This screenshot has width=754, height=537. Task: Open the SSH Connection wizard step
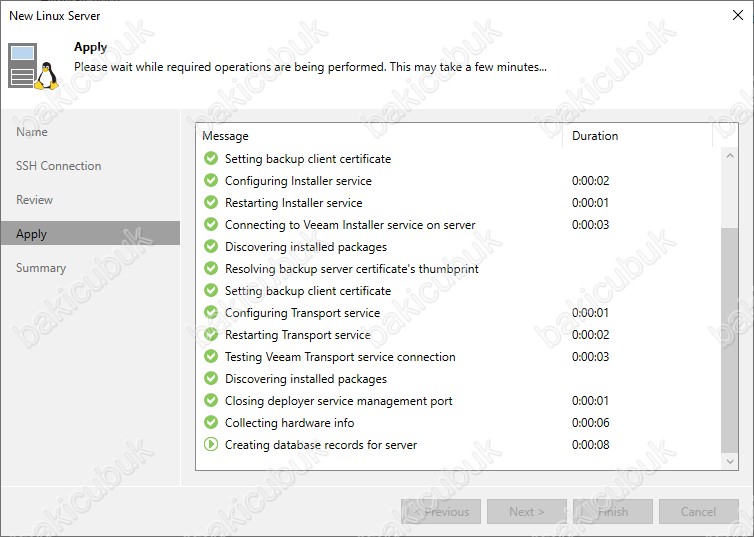point(59,166)
